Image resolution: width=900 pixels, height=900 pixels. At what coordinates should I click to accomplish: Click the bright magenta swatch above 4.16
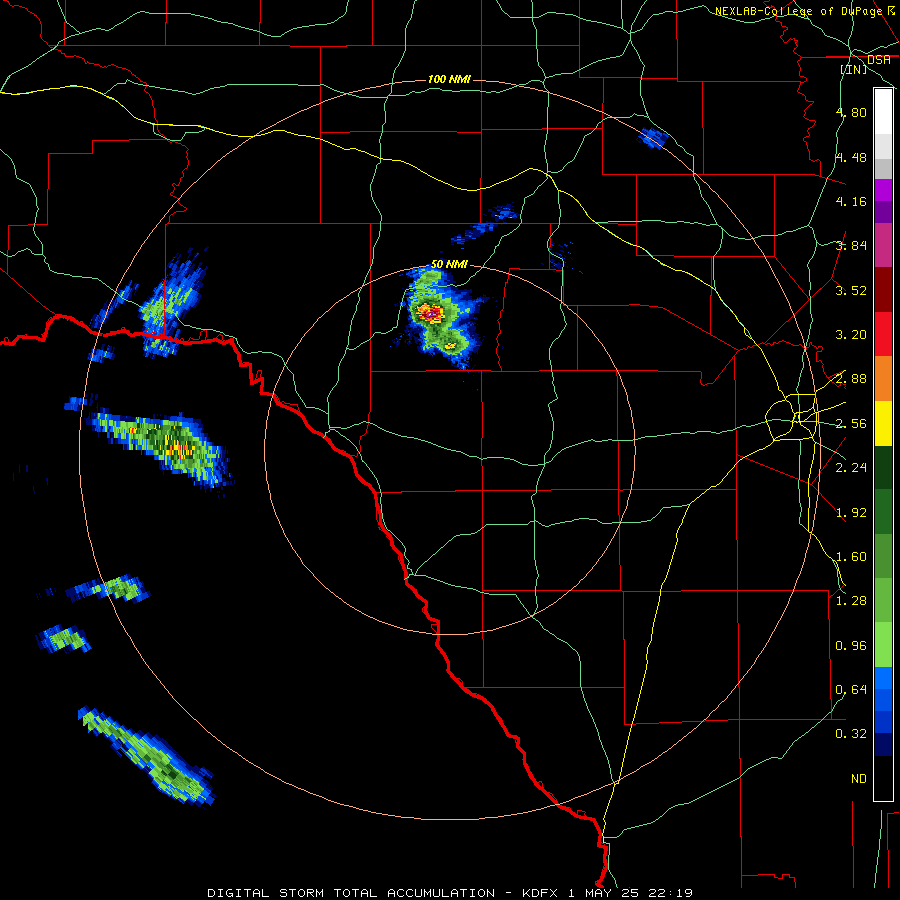tap(883, 190)
